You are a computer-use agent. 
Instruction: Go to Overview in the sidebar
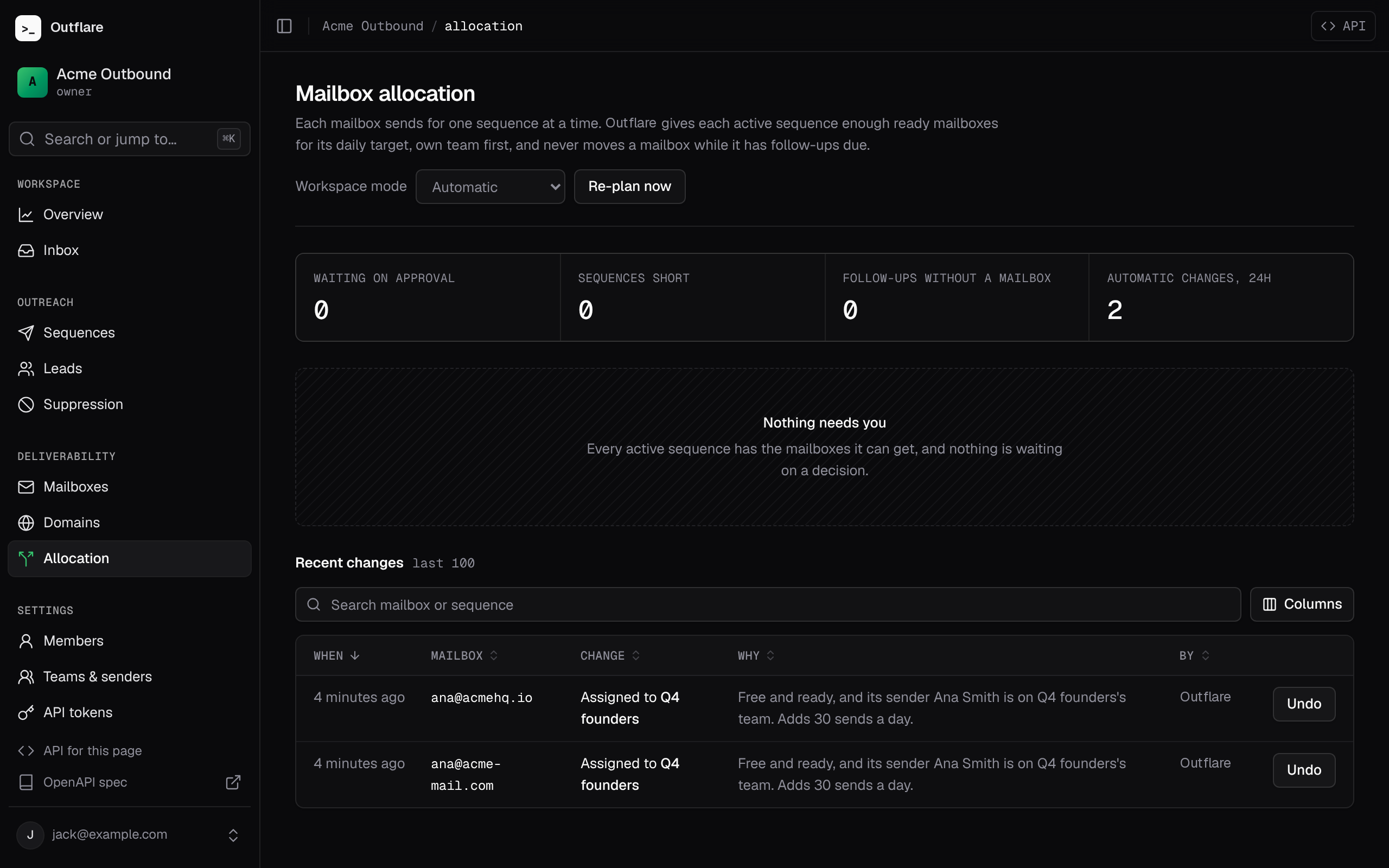130,215
